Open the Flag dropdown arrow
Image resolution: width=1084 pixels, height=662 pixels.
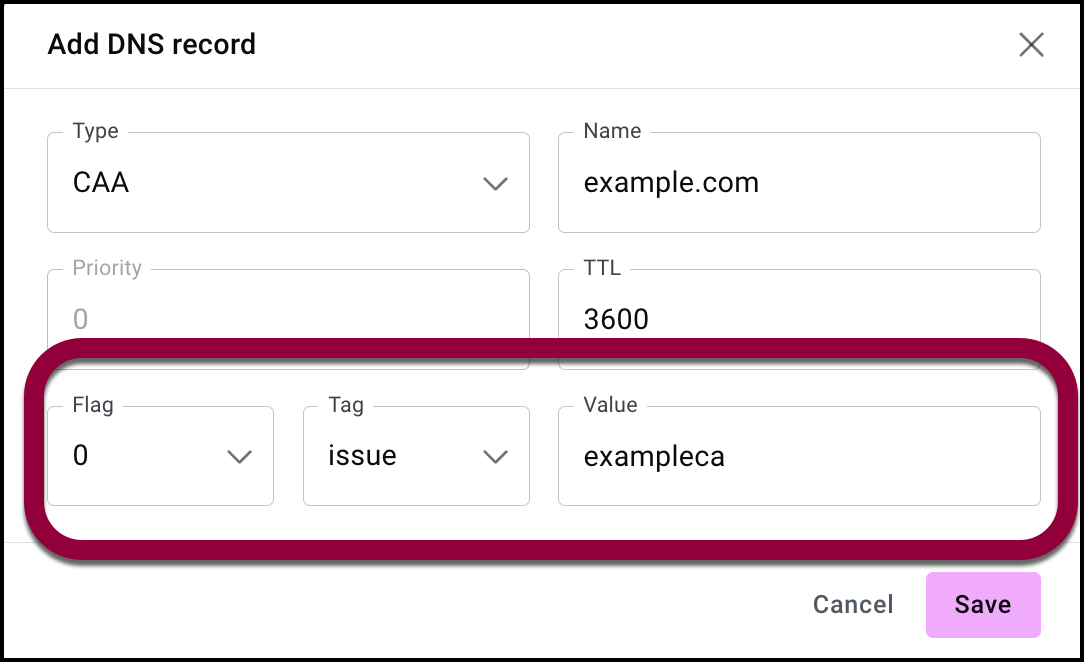(239, 456)
